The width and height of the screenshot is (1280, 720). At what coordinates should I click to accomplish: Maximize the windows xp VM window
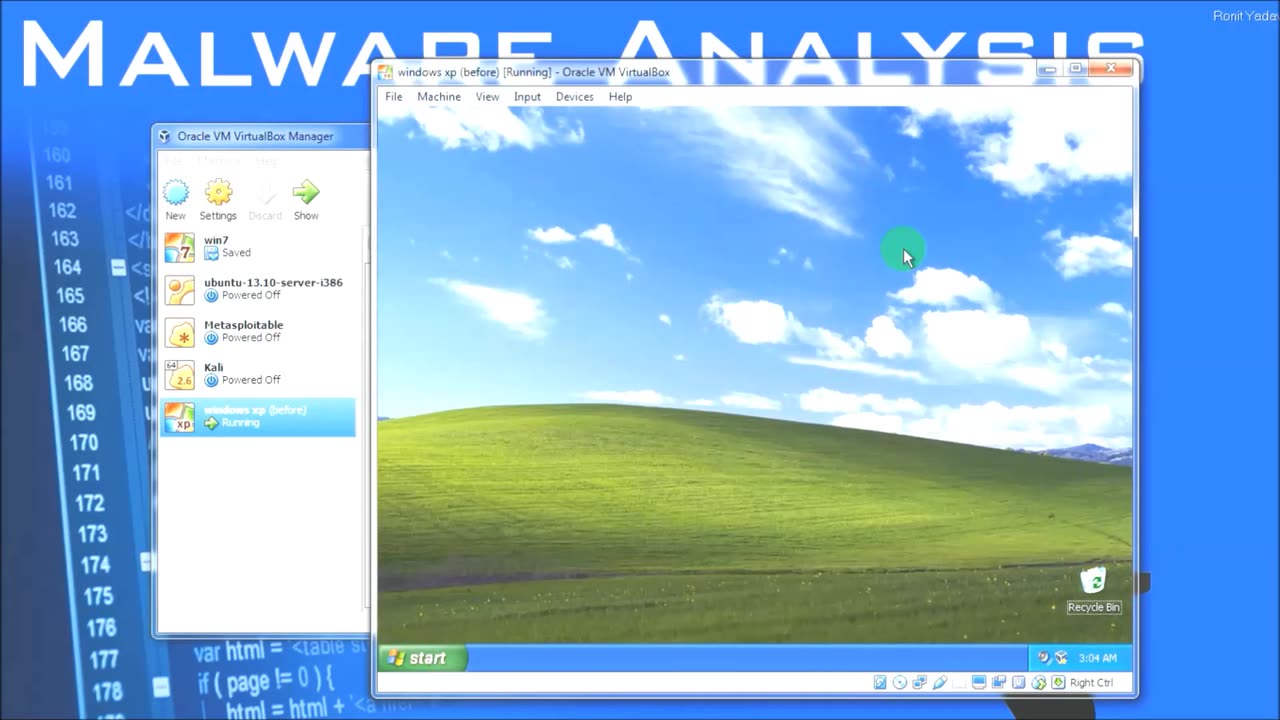1076,69
